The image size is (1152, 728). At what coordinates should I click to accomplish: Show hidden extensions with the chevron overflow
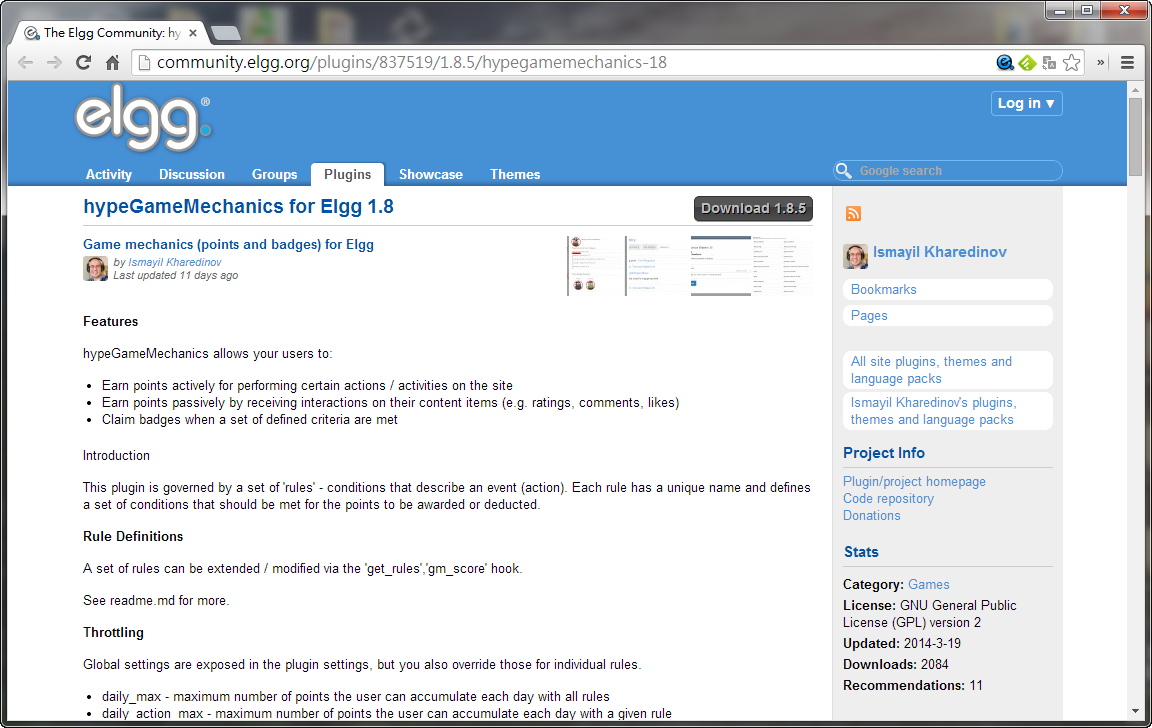coord(1101,63)
